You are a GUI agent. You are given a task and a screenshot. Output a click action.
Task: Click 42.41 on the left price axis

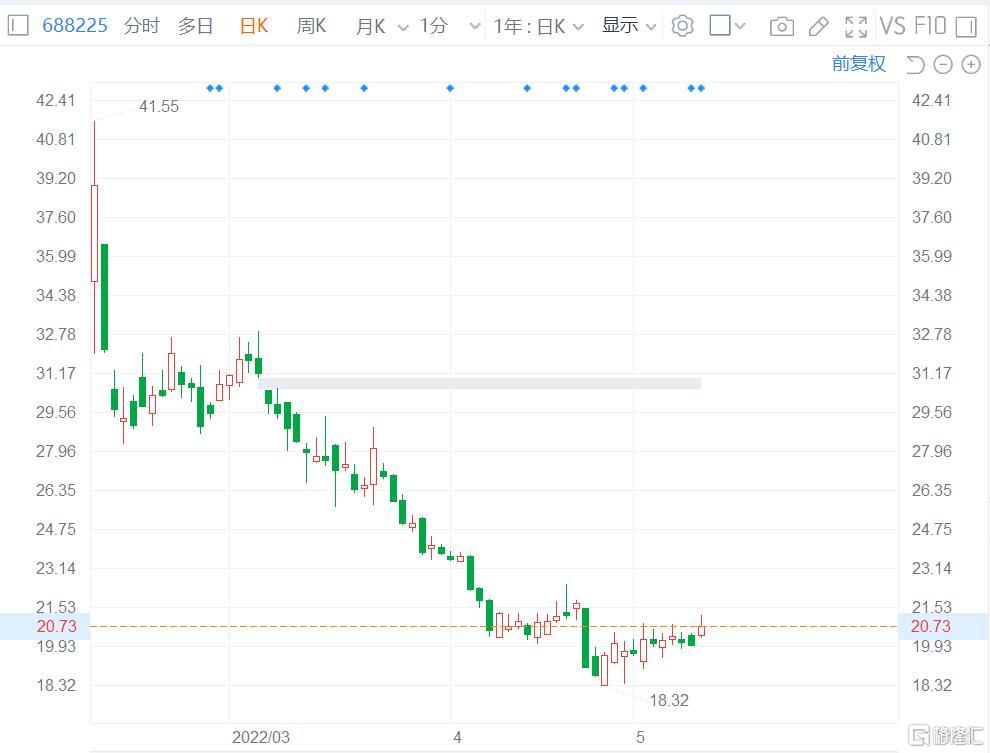pyautogui.click(x=56, y=100)
